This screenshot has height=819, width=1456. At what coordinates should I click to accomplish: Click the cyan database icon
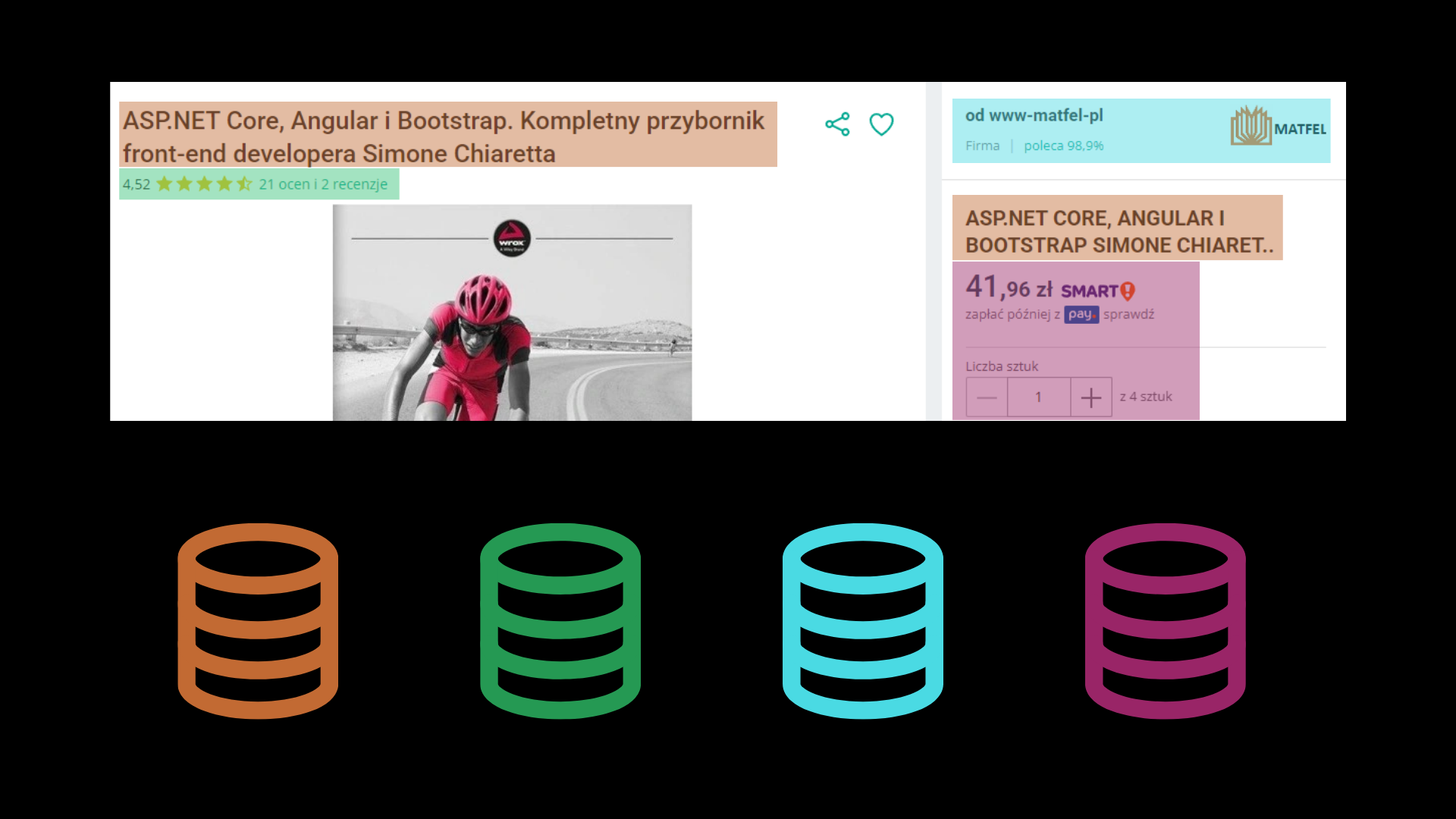pyautogui.click(x=863, y=620)
